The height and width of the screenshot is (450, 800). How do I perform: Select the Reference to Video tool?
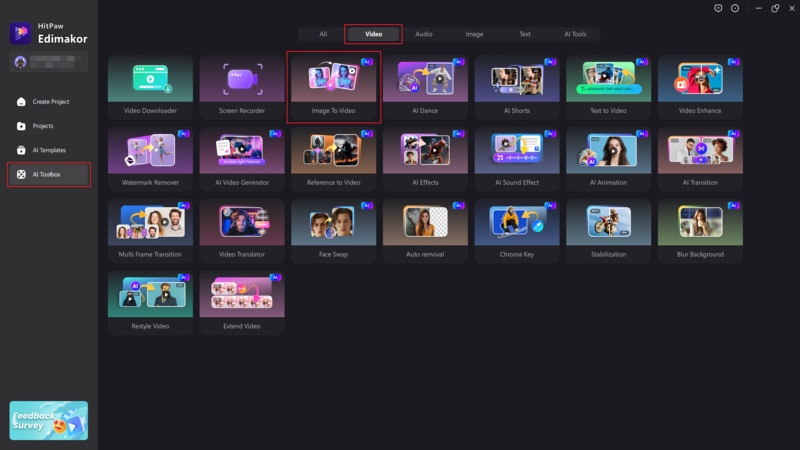(334, 159)
